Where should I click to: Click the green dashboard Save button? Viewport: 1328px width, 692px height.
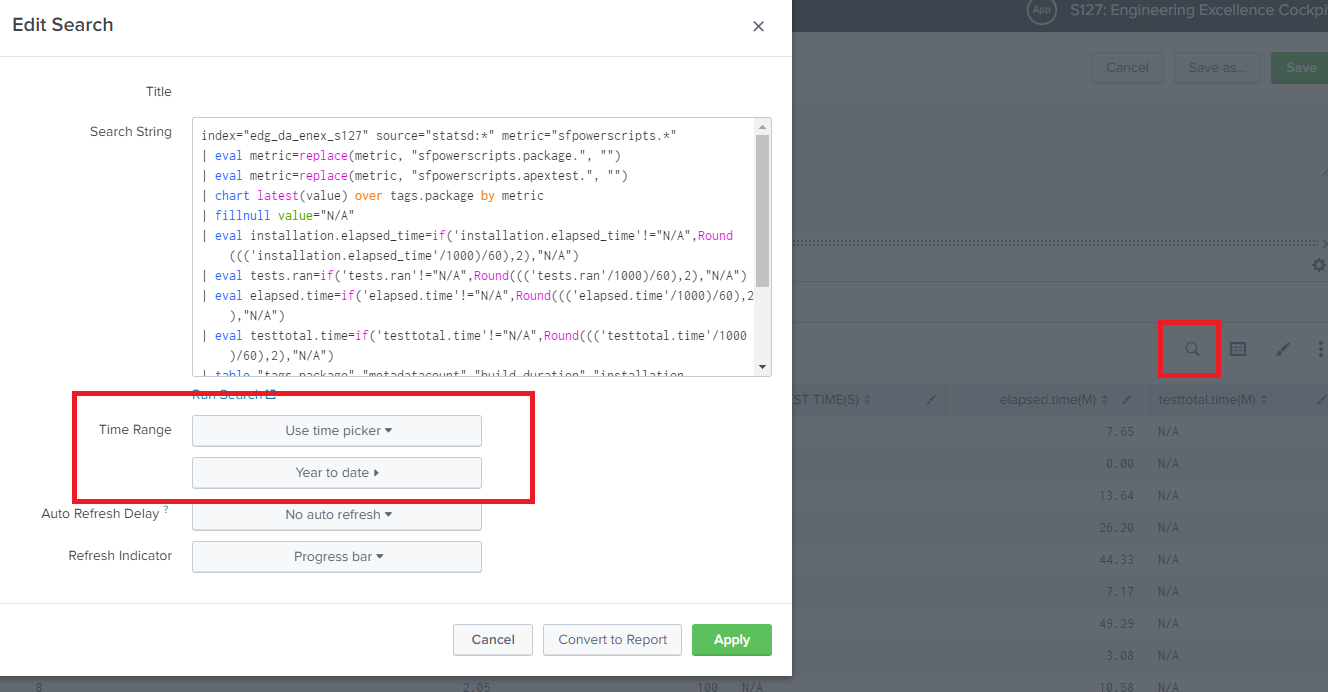point(1300,68)
